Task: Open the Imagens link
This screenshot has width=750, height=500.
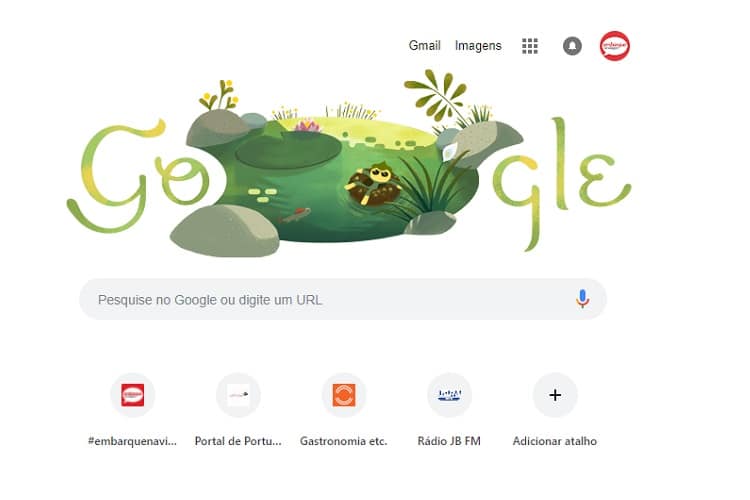Action: pos(478,45)
